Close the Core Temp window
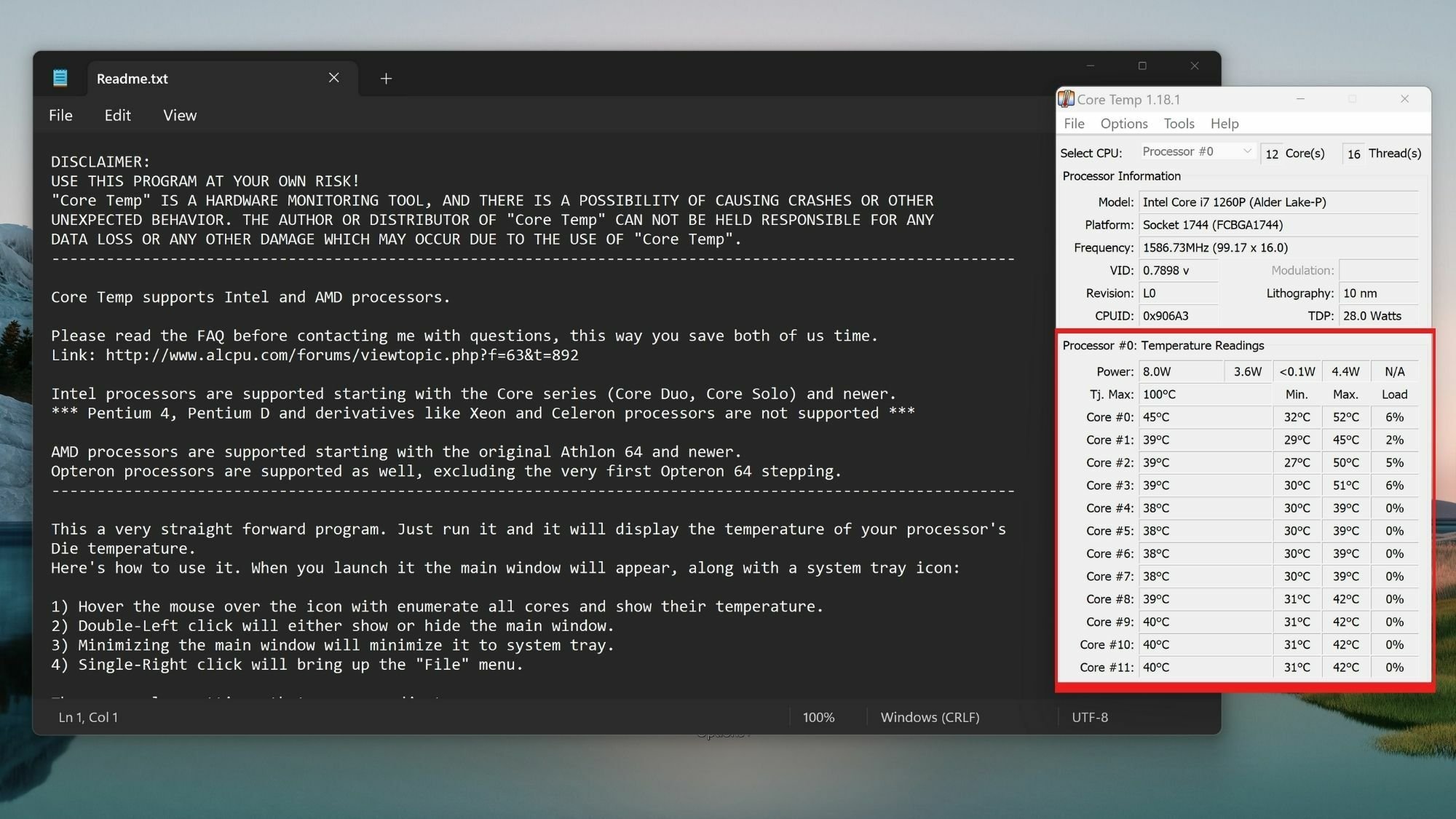 tap(1404, 99)
